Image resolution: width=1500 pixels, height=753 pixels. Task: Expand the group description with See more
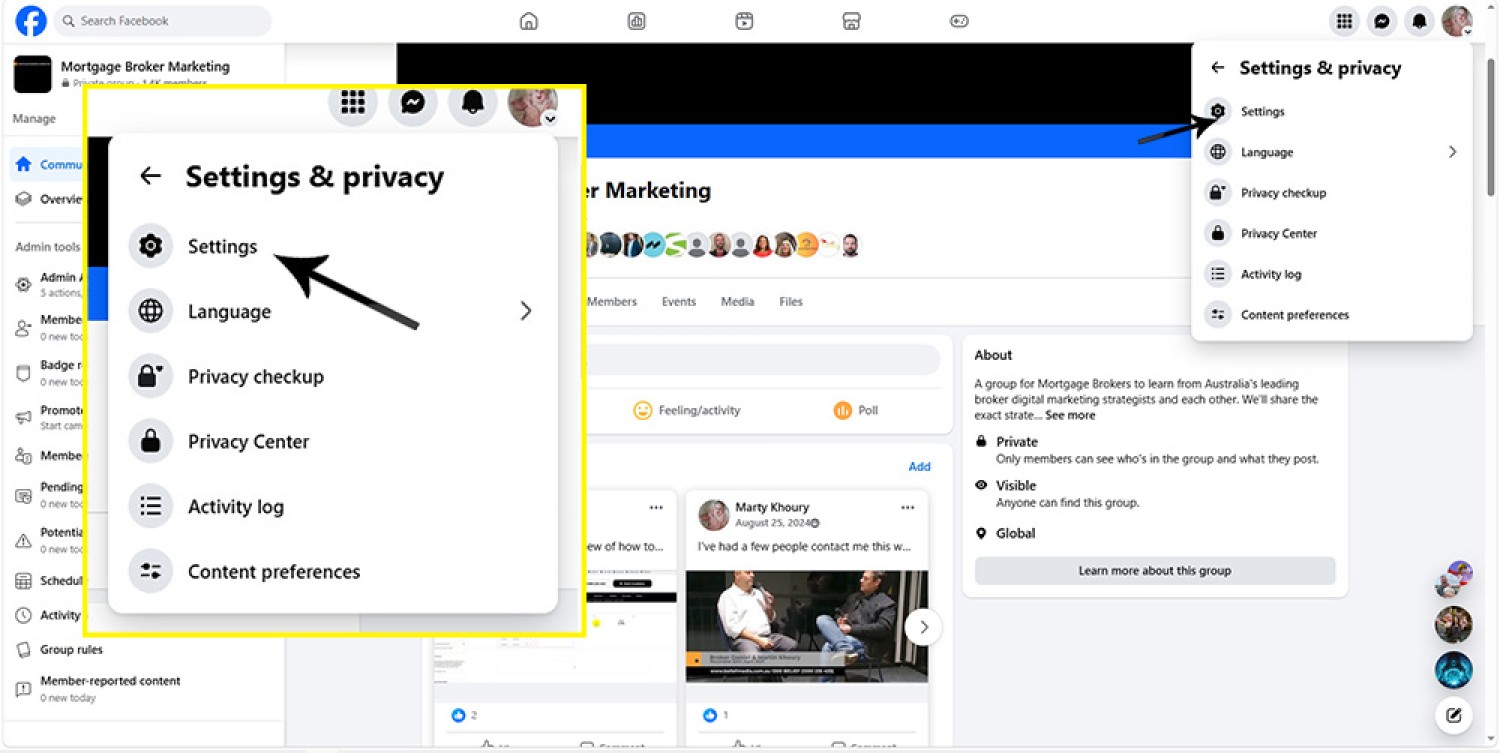(1070, 415)
